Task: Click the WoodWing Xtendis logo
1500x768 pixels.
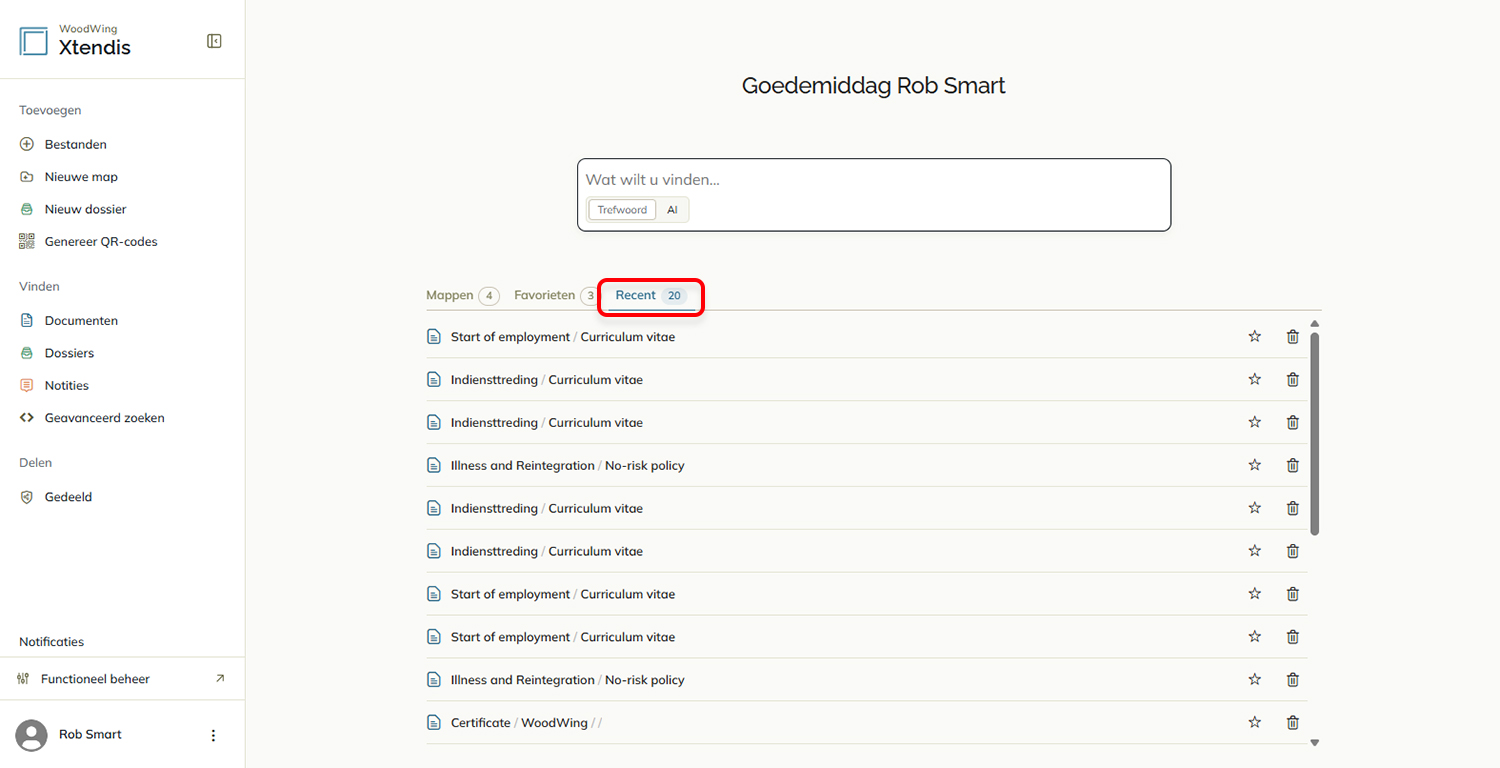Action: coord(75,41)
